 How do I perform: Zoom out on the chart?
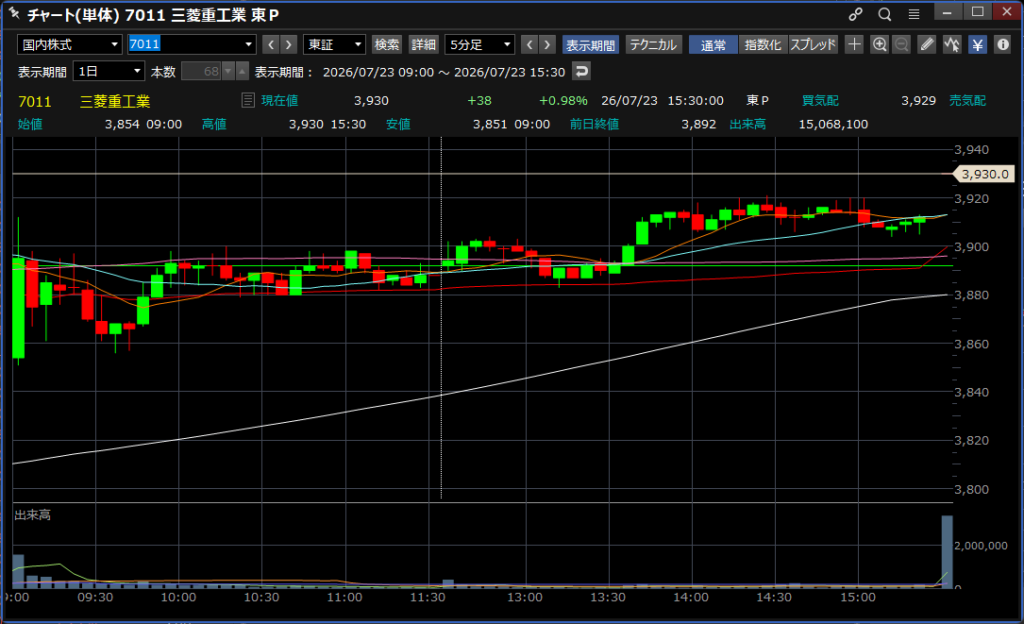tap(901, 44)
